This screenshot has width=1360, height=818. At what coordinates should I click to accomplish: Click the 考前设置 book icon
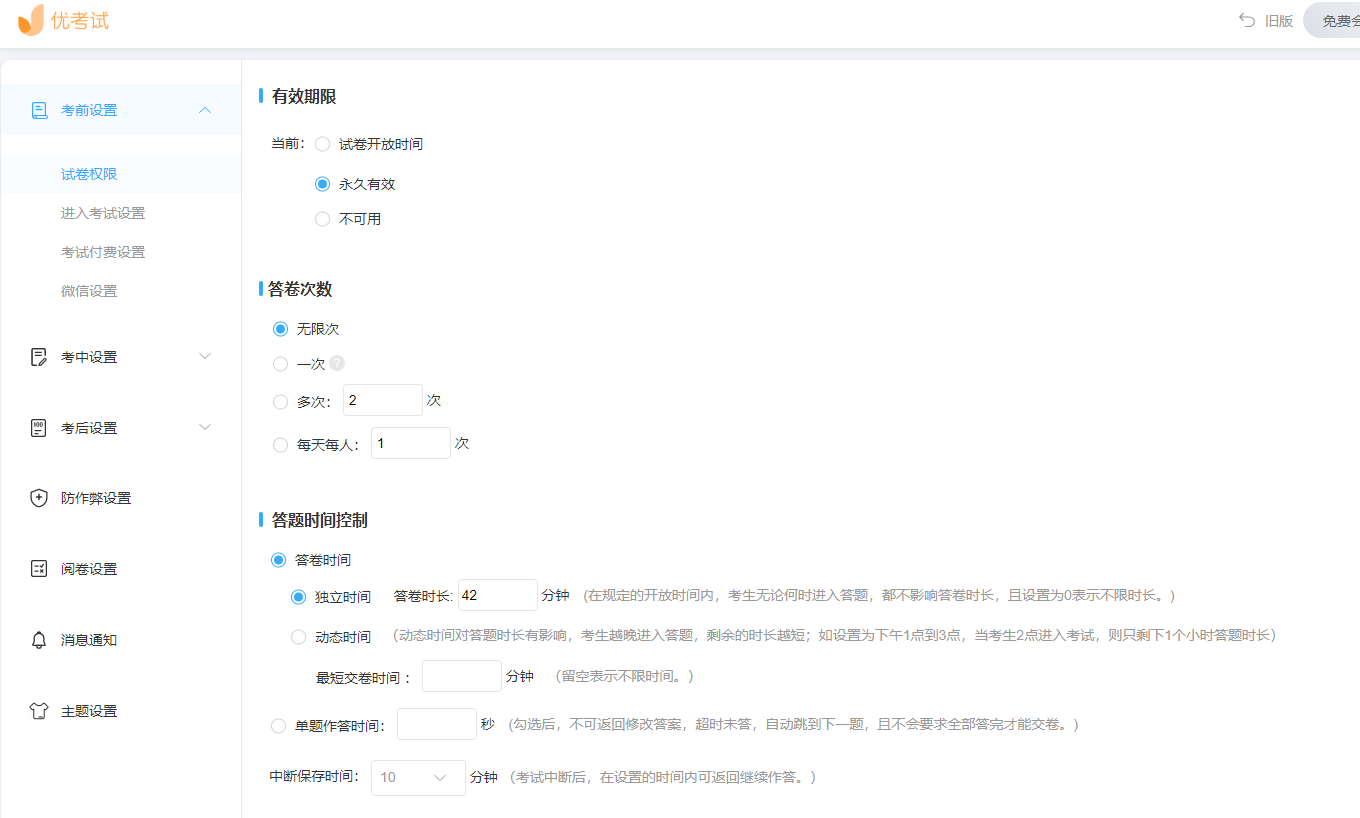pyautogui.click(x=39, y=110)
